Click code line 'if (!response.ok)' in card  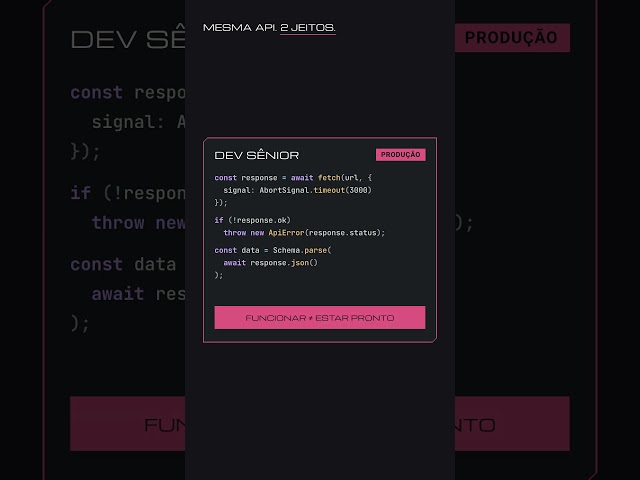coord(252,220)
